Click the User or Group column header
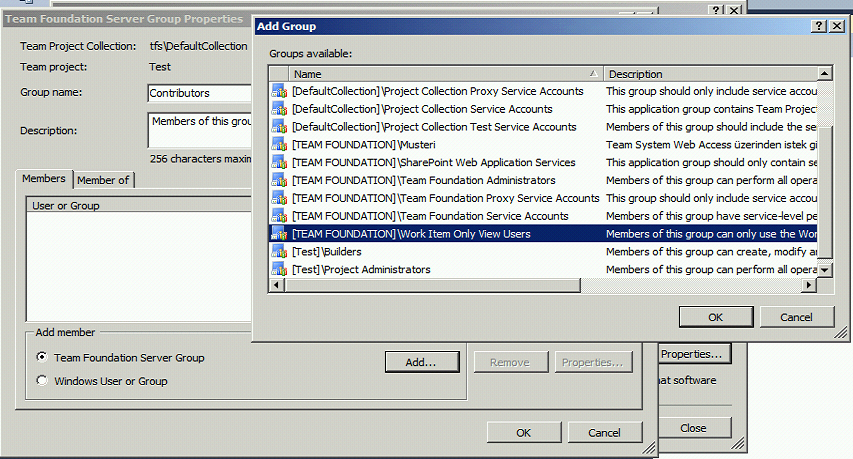Screen dimensions: 853x459 click(x=139, y=206)
